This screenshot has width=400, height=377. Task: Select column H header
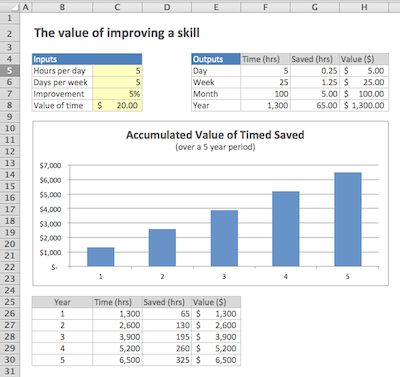(x=364, y=7)
